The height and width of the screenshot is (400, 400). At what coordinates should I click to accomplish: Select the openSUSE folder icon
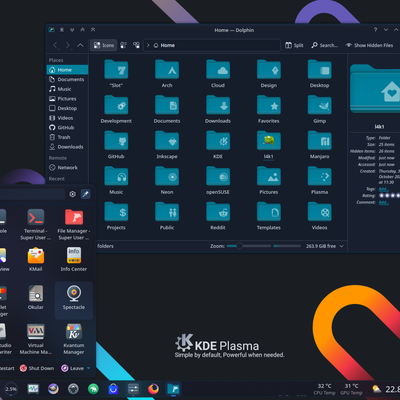pos(218,177)
